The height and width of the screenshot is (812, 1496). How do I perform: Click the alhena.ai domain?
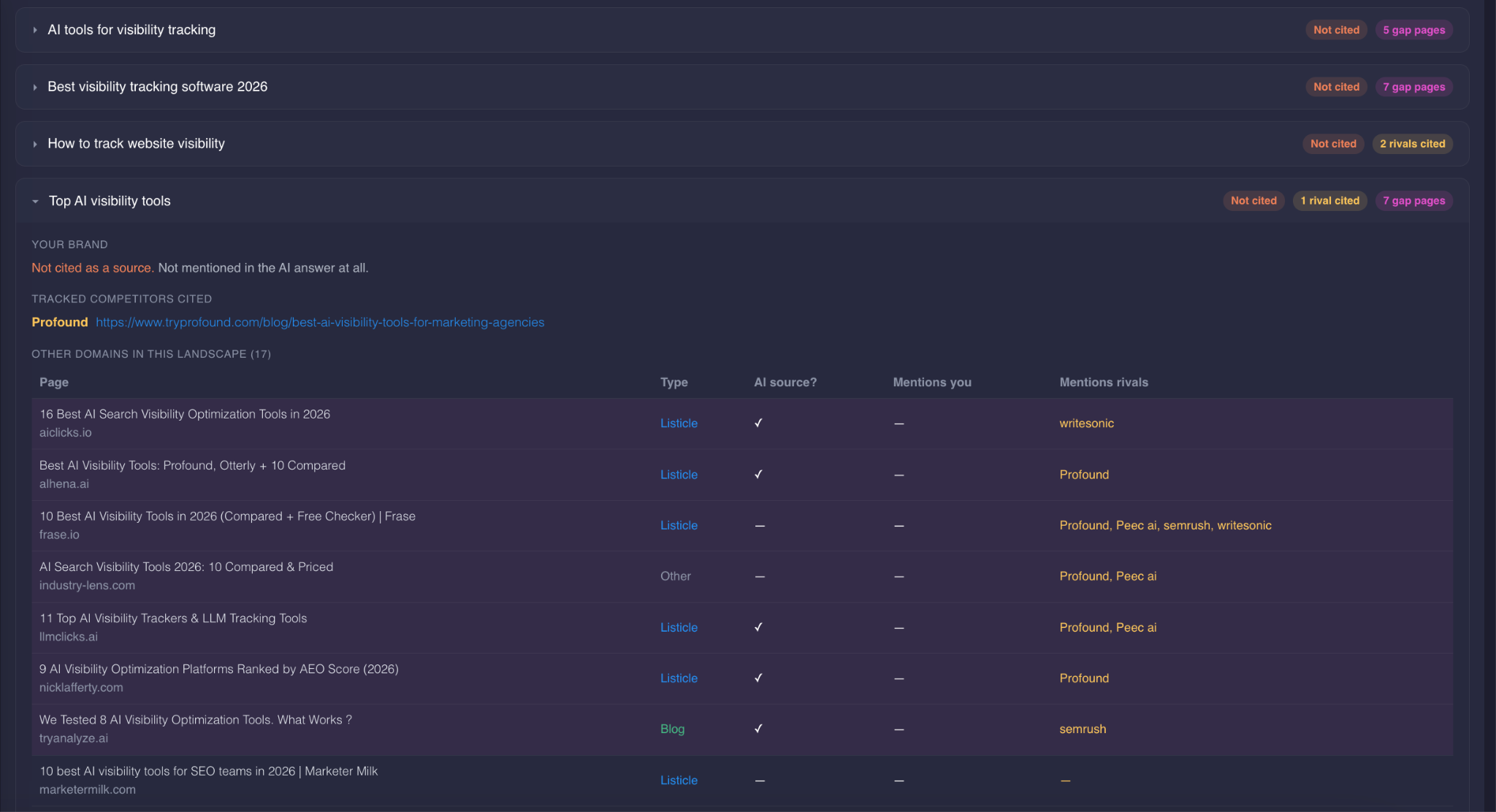[64, 483]
